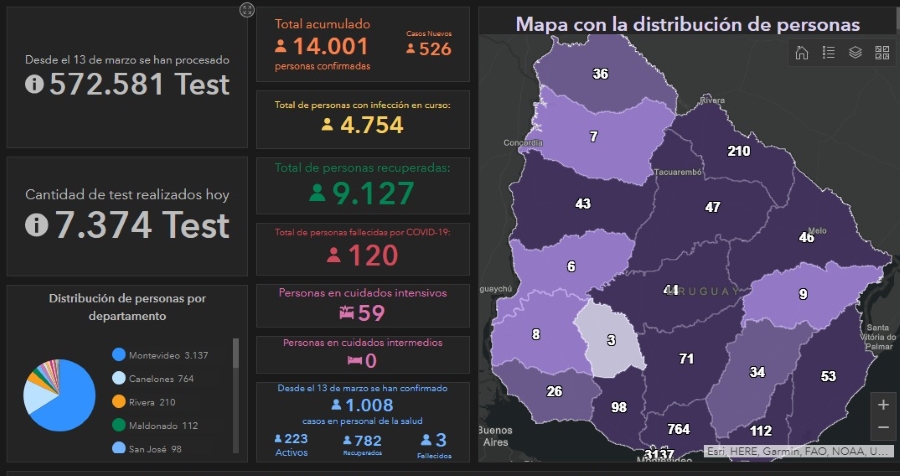The height and width of the screenshot is (476, 900).
Task: Open the map layers icon
Action: click(855, 53)
